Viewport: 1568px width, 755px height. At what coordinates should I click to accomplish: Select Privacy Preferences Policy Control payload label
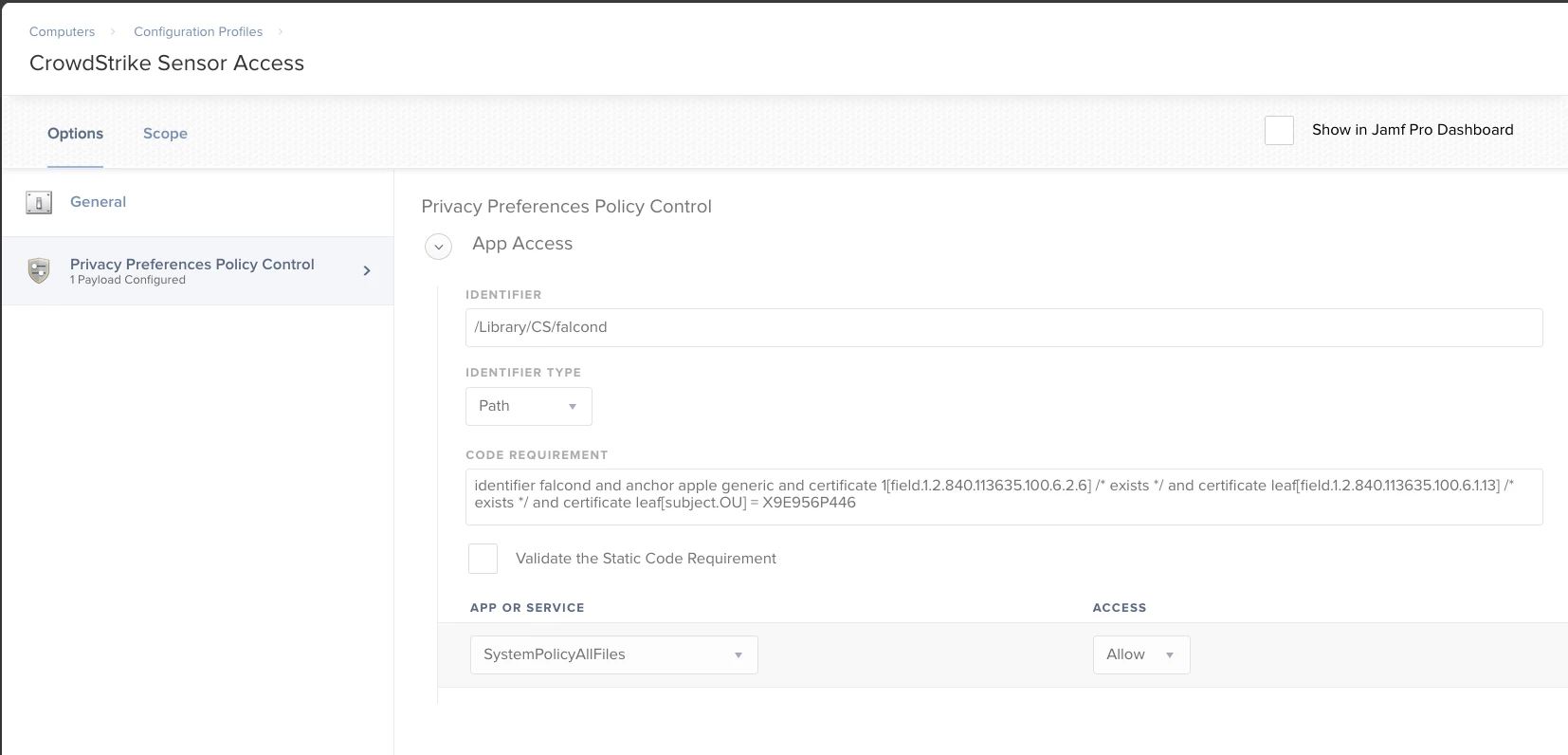192,265
